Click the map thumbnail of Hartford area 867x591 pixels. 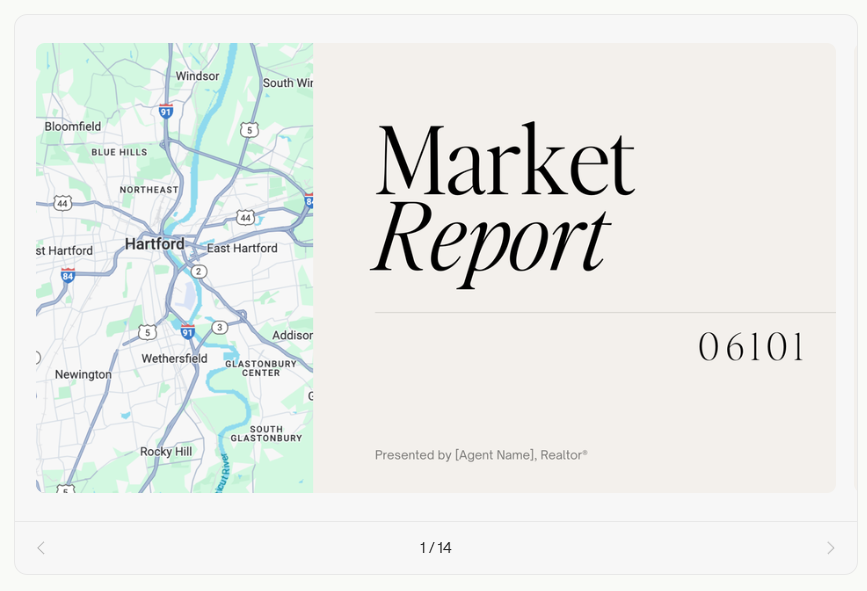click(x=174, y=266)
